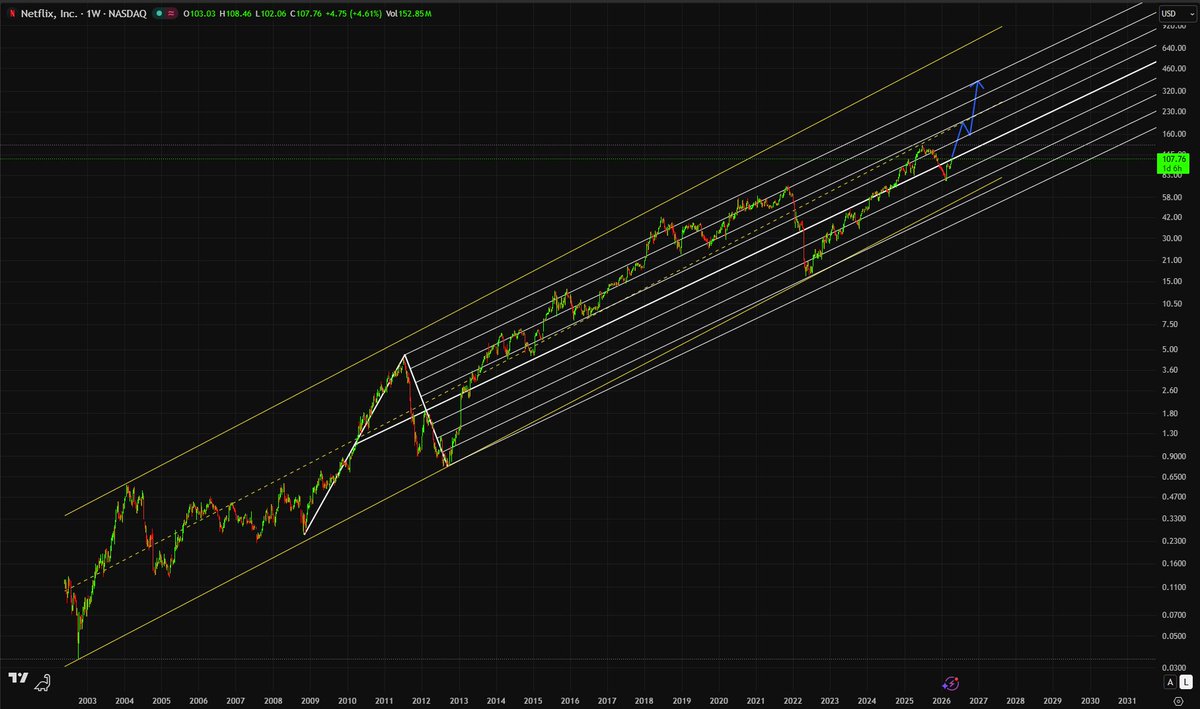The height and width of the screenshot is (709, 1200).
Task: Click the 2003 label on the time axis
Action: tap(86, 702)
